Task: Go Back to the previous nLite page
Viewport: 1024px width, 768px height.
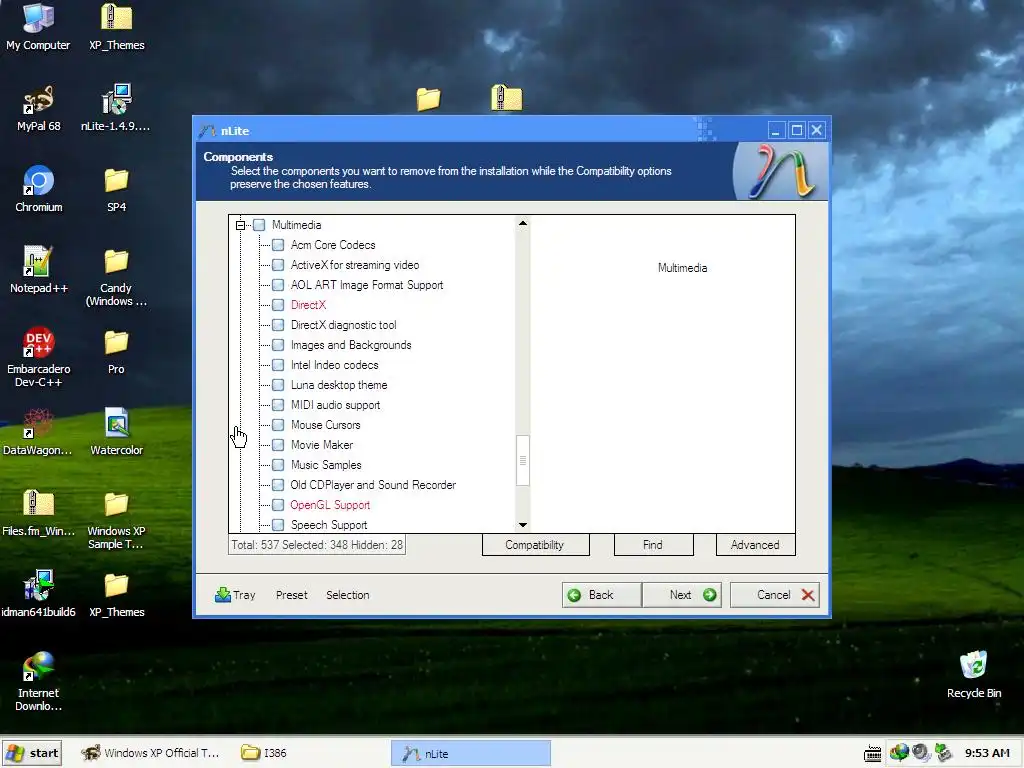Action: (x=601, y=595)
